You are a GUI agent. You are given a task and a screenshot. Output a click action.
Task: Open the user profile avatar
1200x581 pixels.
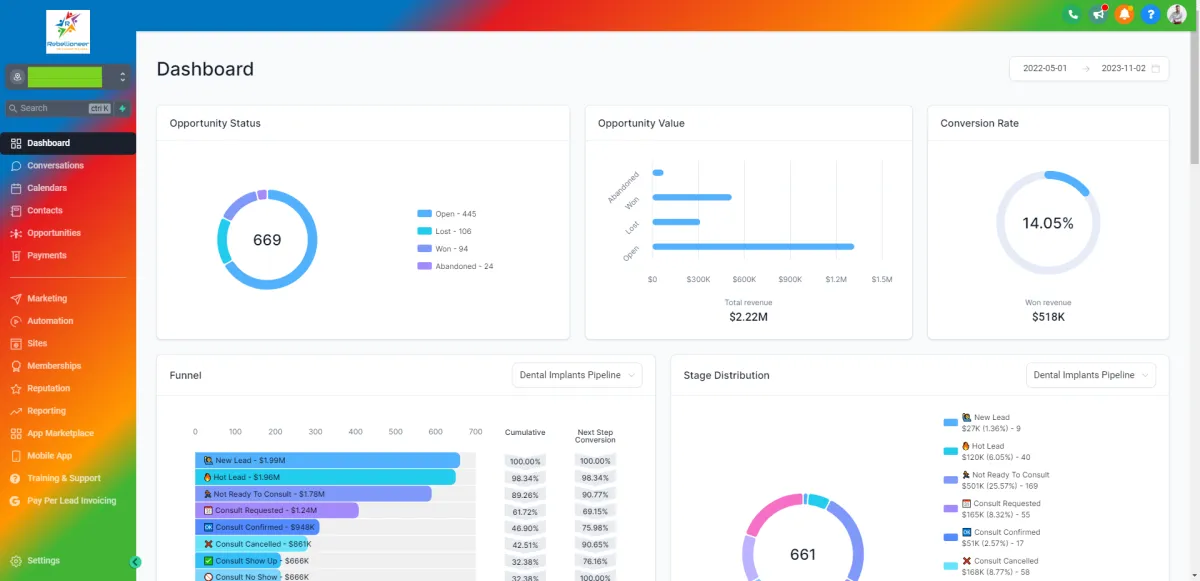(1177, 14)
